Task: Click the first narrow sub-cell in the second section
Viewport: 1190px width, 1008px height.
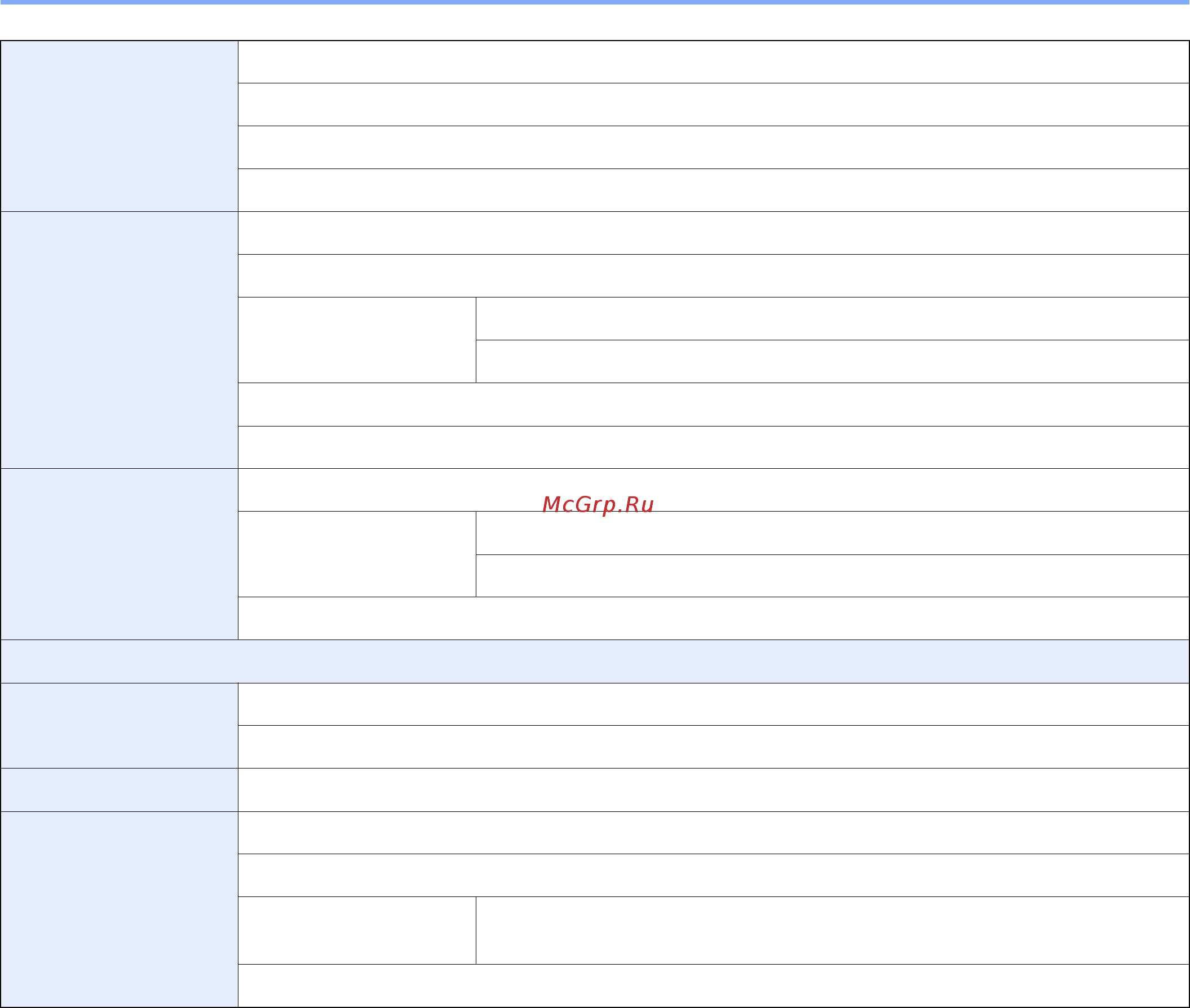Action: [x=357, y=340]
